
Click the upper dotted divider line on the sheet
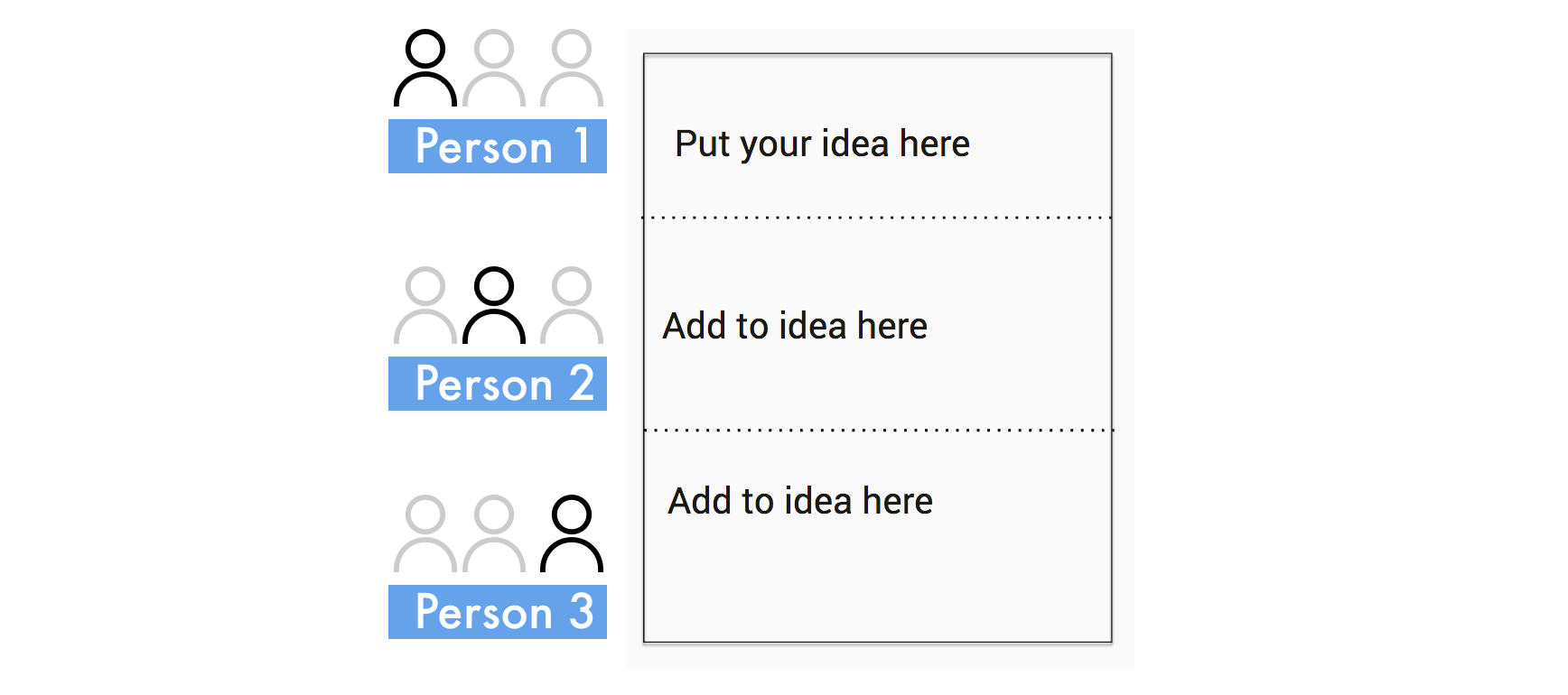tap(876, 218)
